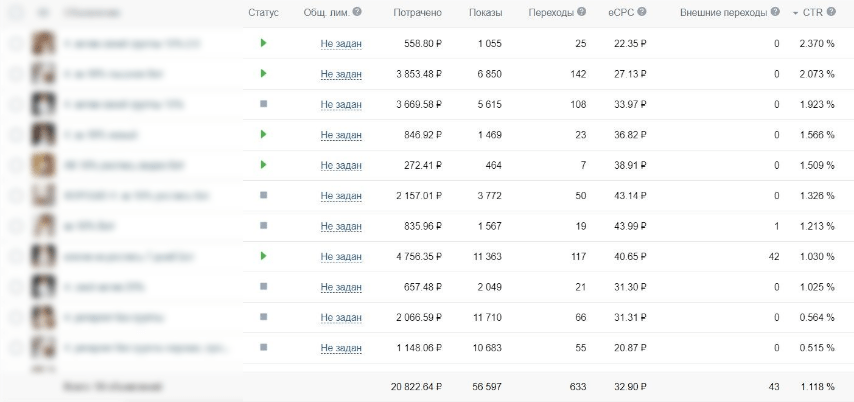
Task: Select the checkbox of the first ad row
Action: 16,44
